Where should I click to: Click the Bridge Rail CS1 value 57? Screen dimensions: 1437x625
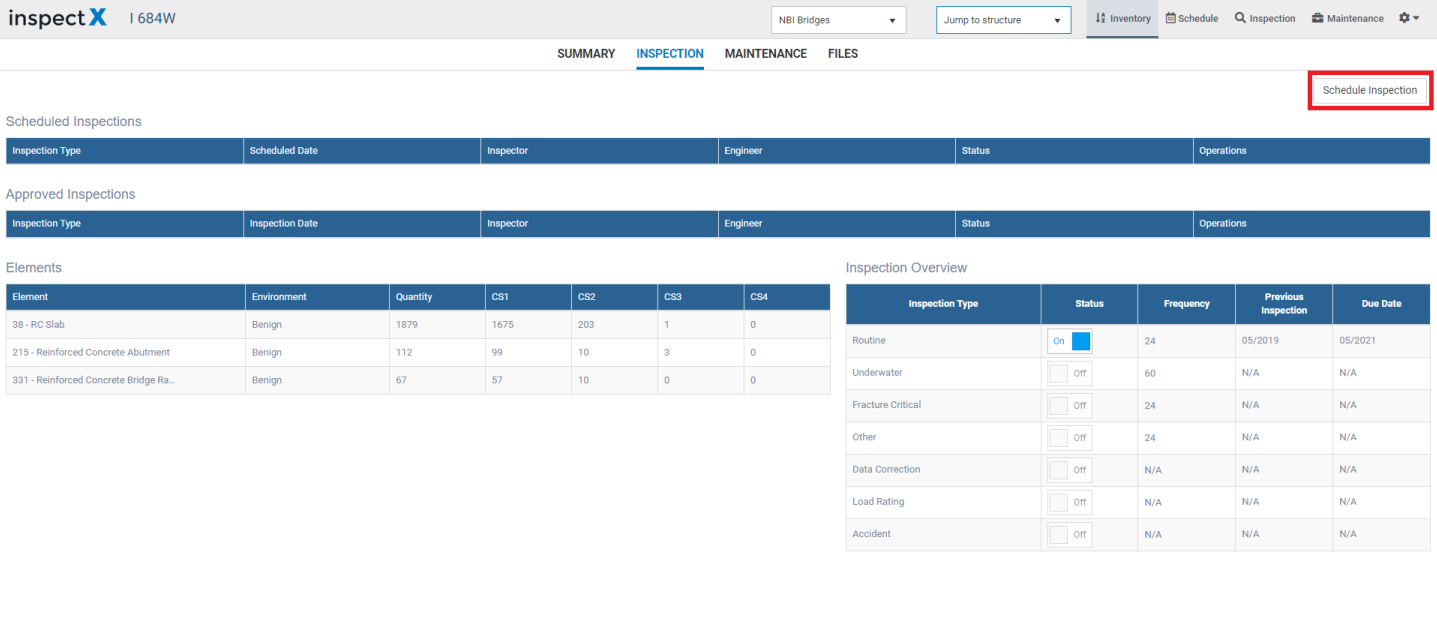pos(498,380)
